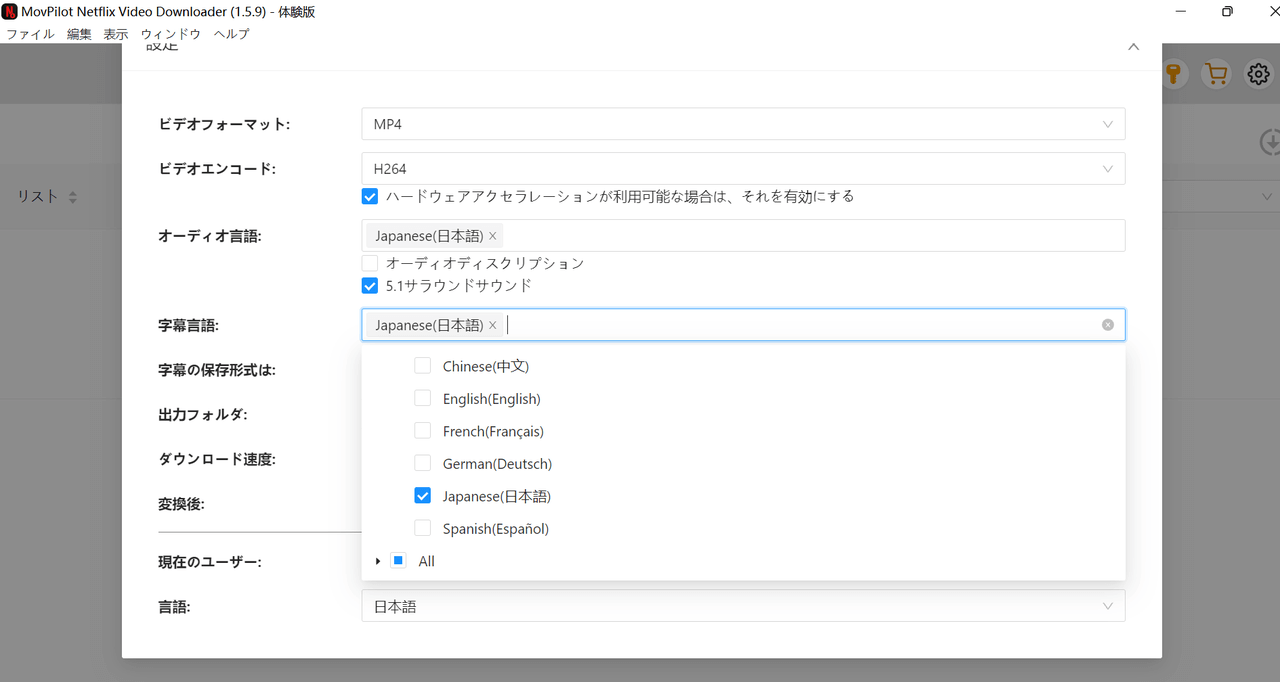
Task: Open the 言語 dropdown showing 日本語
Action: tap(742, 606)
